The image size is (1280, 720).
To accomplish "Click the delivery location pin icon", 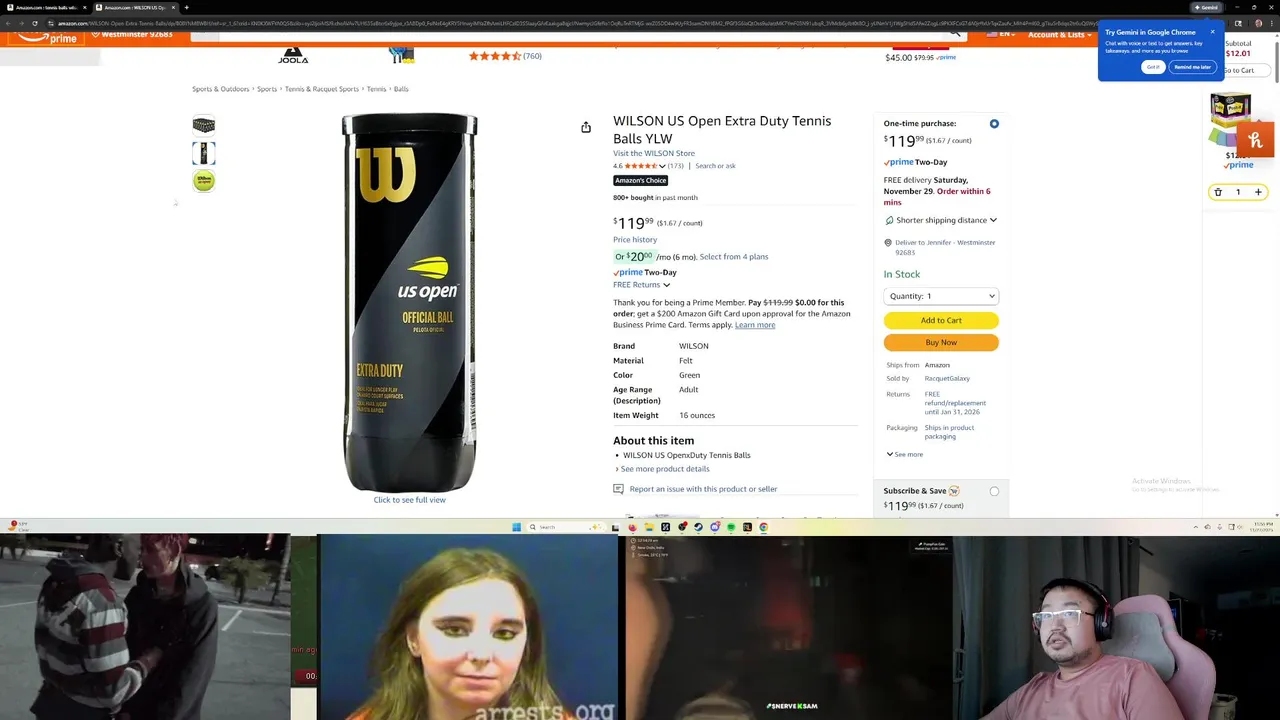I will 888,243.
